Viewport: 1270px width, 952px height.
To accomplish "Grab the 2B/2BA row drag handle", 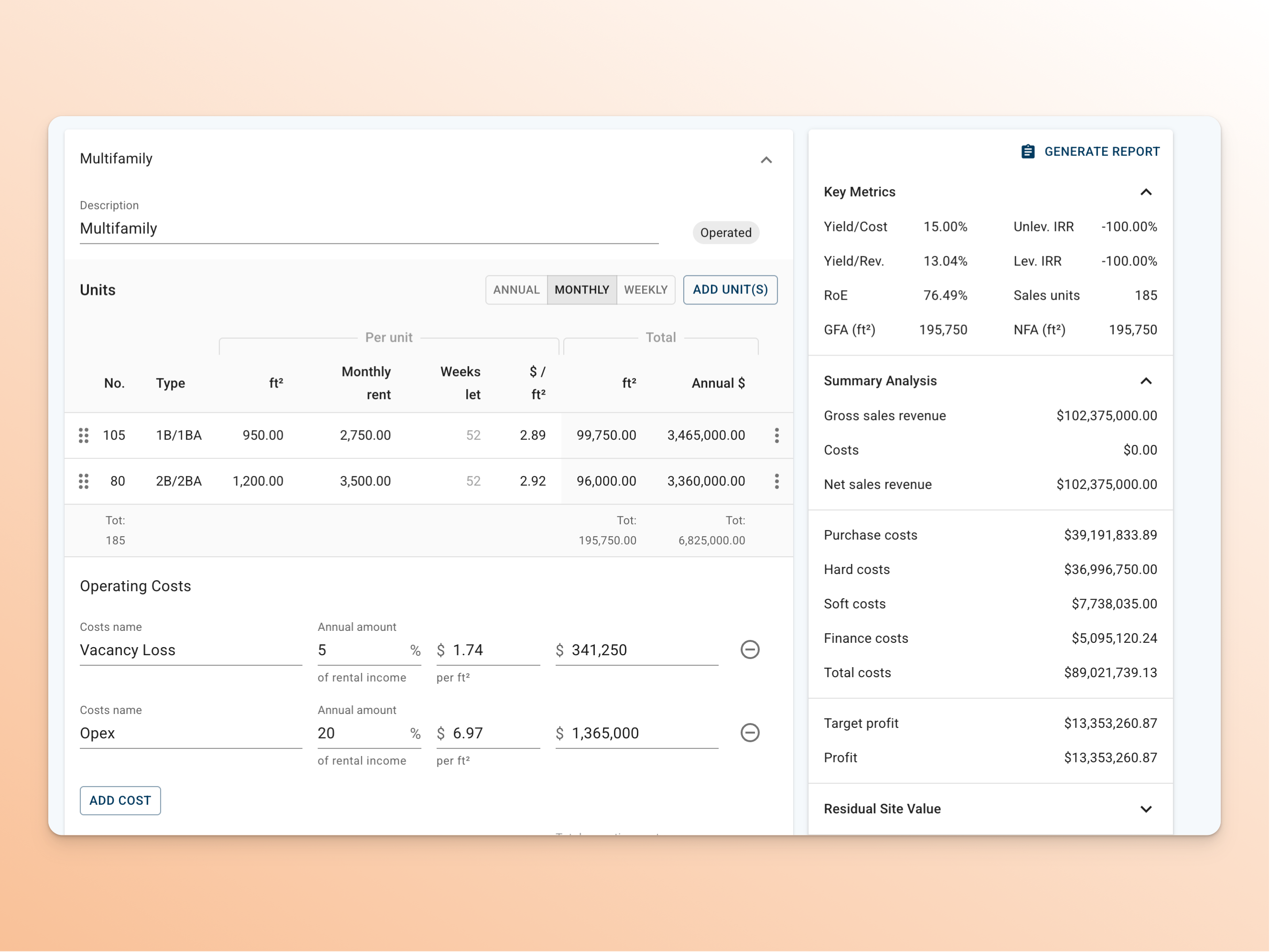I will tap(84, 481).
